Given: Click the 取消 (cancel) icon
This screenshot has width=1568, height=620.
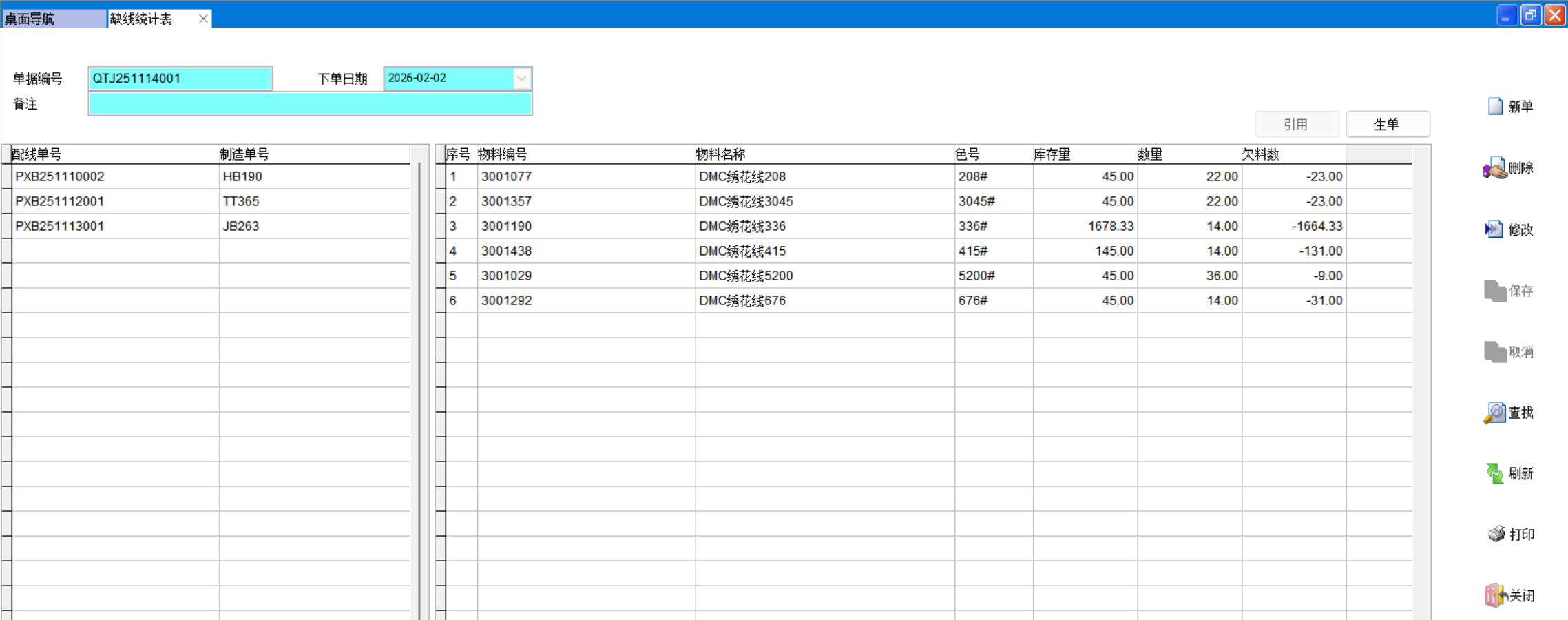Looking at the screenshot, I should (1494, 352).
